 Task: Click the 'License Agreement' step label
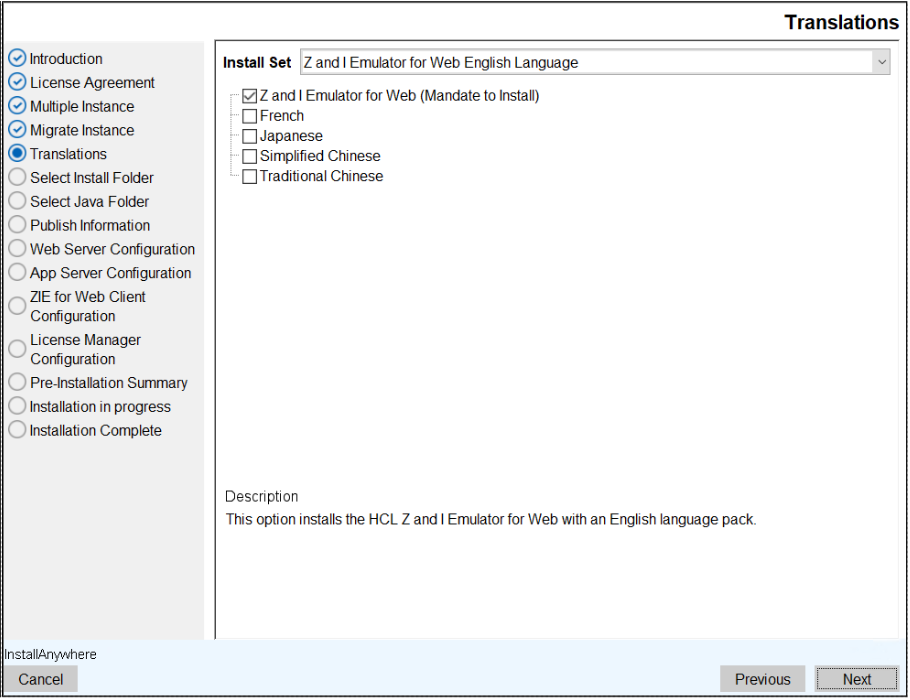click(92, 82)
